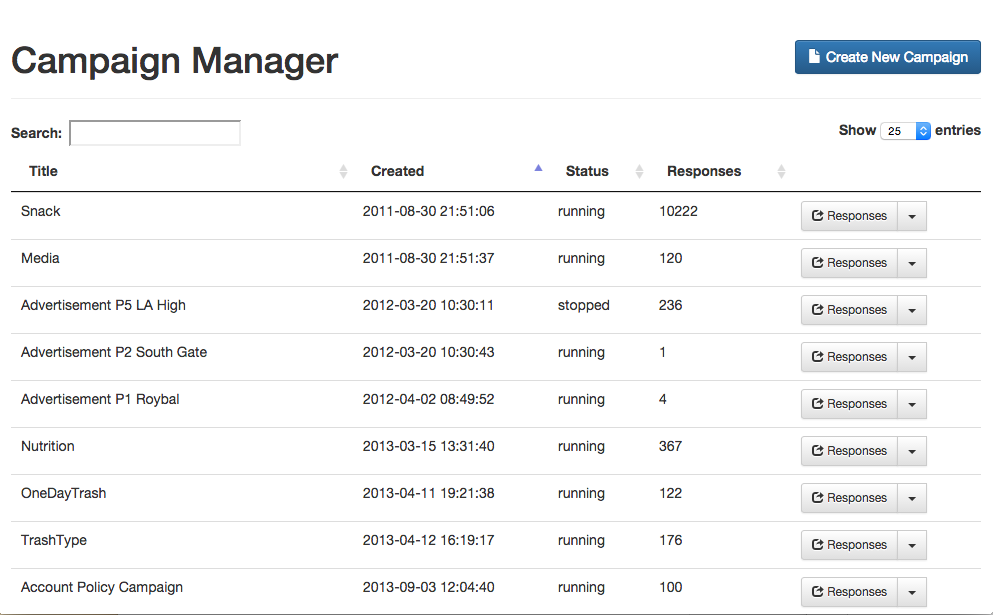Focus the Search input field
The height and width of the screenshot is (615, 993).
(x=155, y=133)
